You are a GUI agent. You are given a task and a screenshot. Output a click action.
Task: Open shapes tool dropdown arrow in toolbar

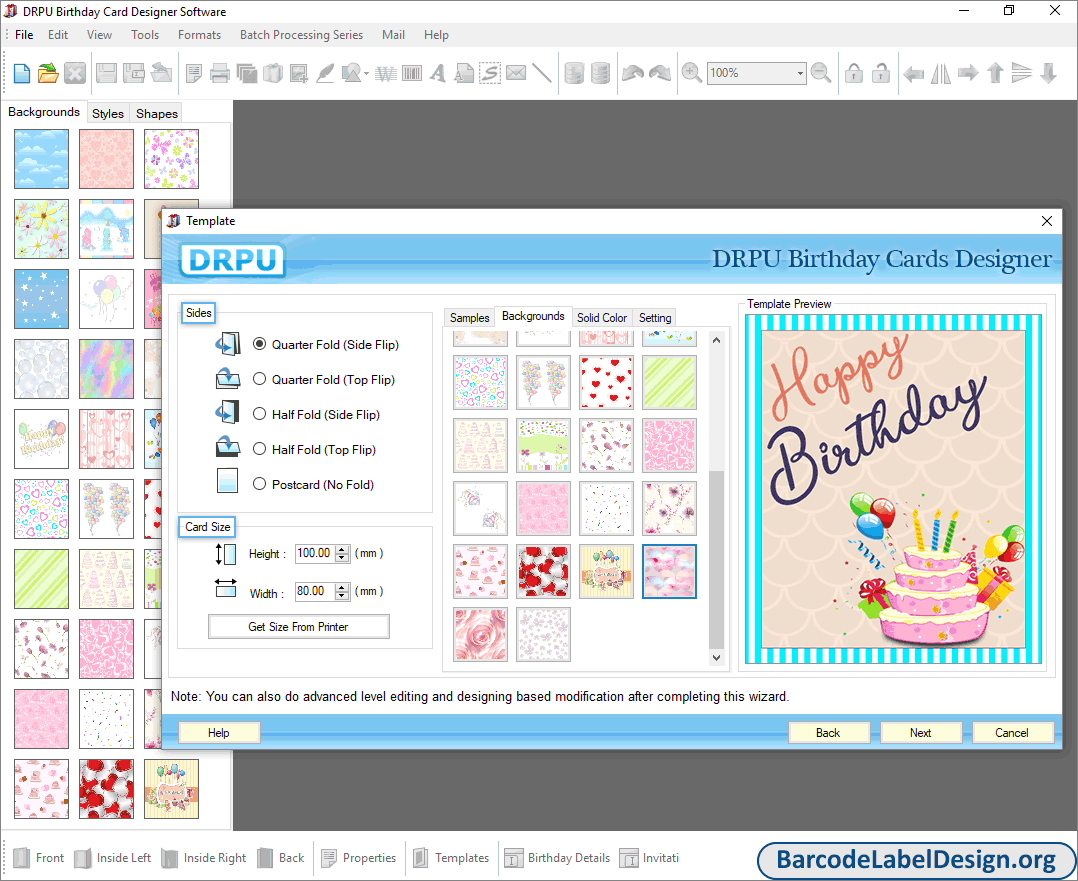(x=366, y=74)
